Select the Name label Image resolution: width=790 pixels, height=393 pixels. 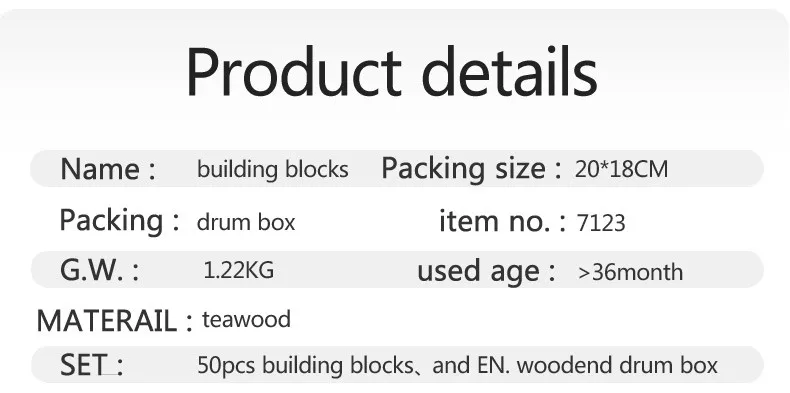108,169
